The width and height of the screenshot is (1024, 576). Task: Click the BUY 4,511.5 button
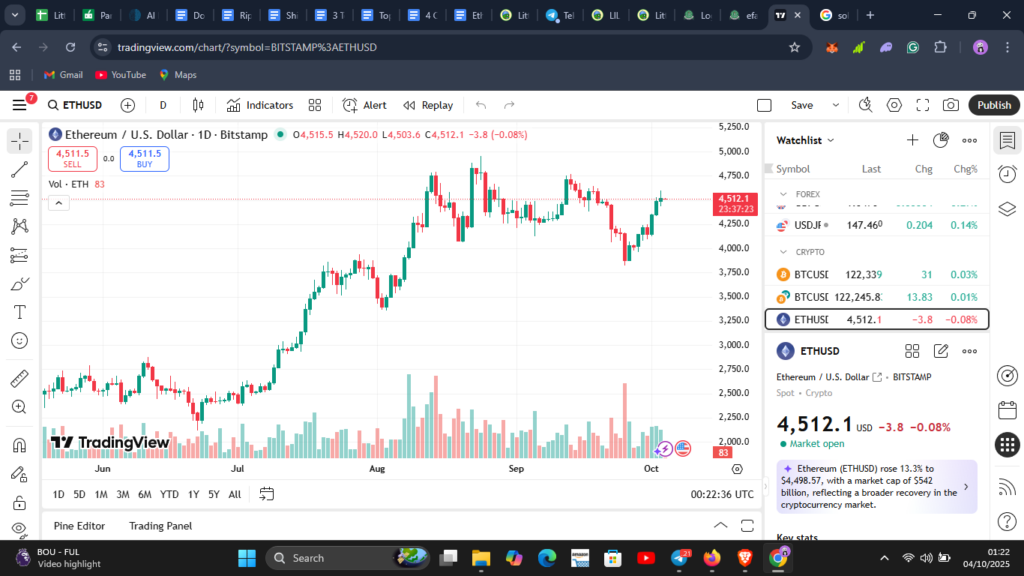pos(143,158)
